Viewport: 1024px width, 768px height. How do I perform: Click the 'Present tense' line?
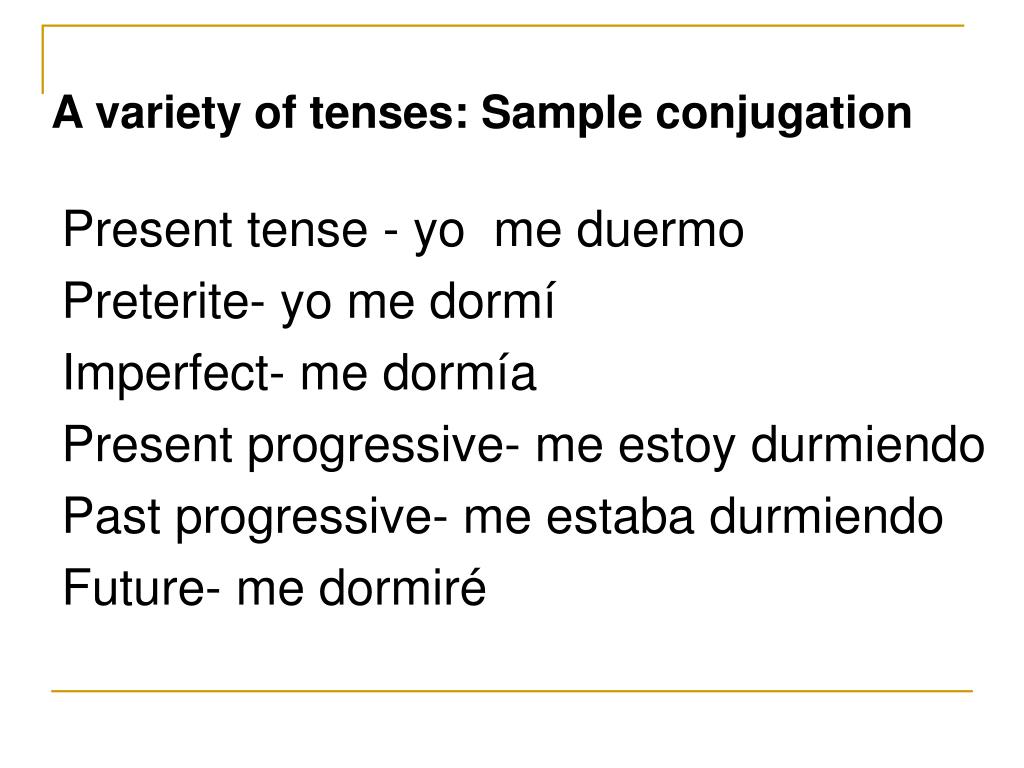[404, 231]
